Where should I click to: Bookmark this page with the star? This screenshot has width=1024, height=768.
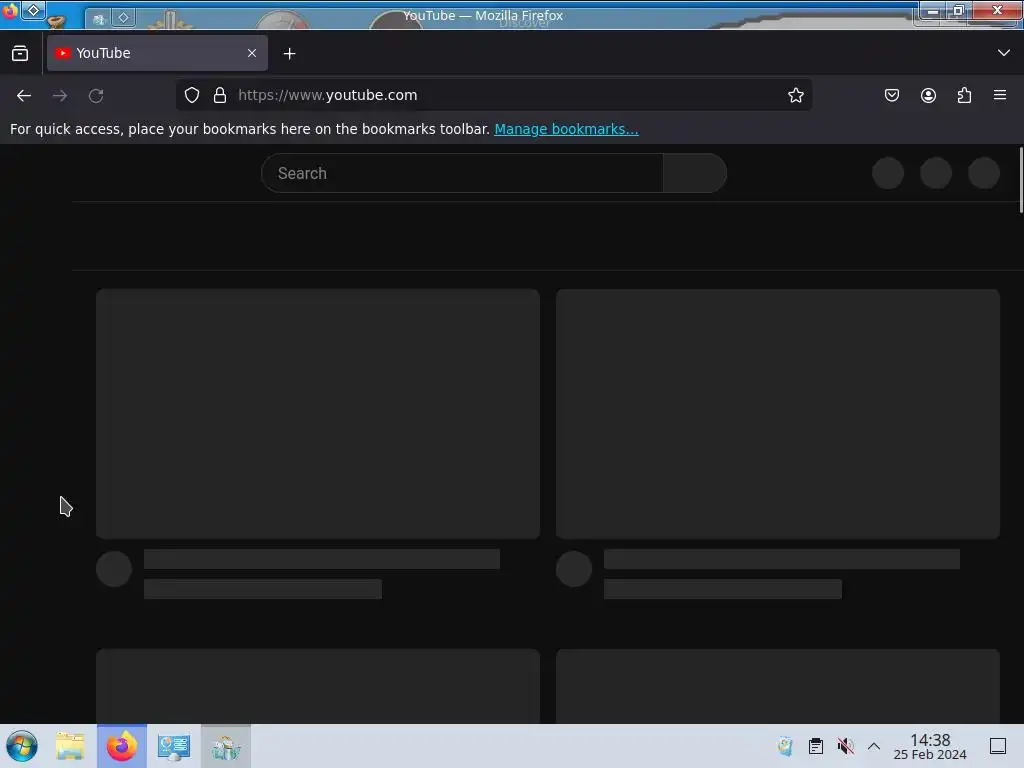(x=795, y=95)
